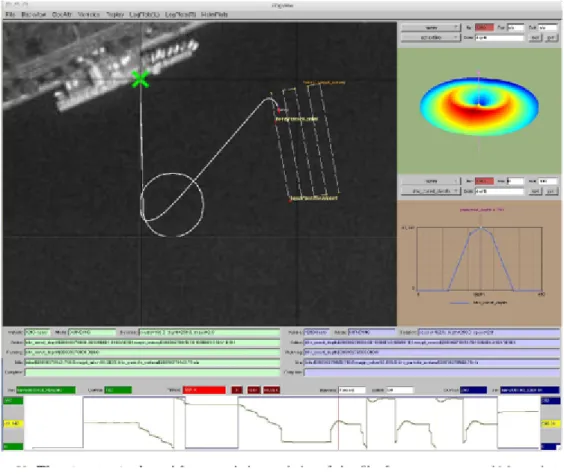Click the blue variable field at the bottom right

(529, 390)
